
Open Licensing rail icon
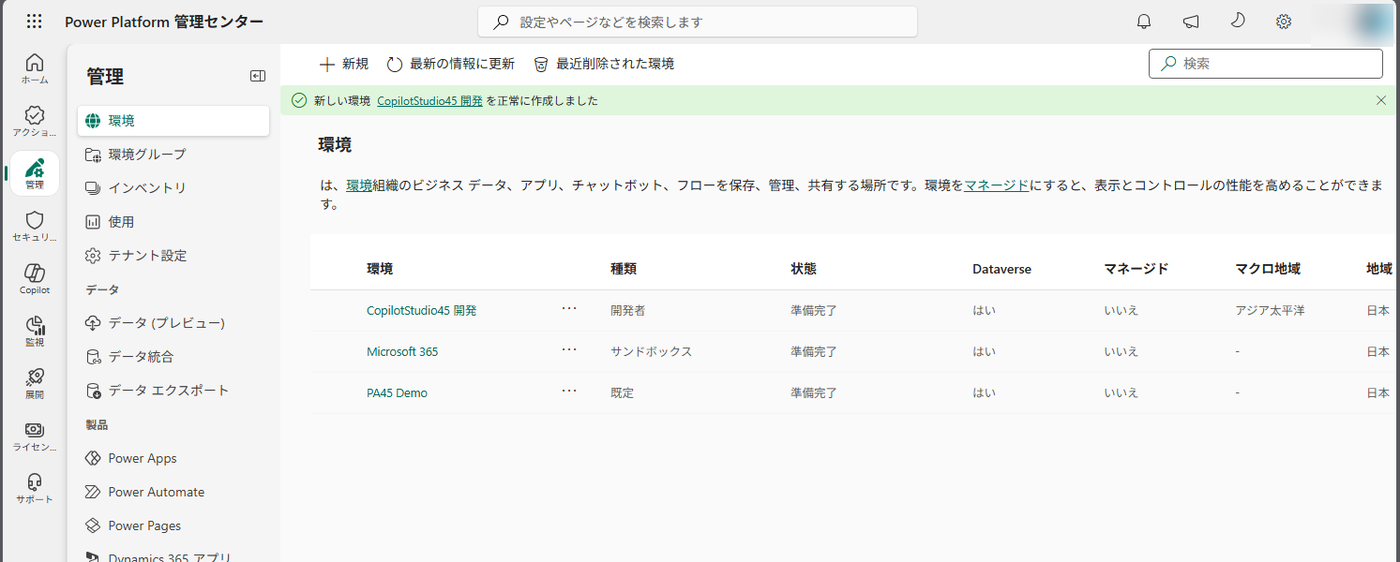tap(34, 436)
